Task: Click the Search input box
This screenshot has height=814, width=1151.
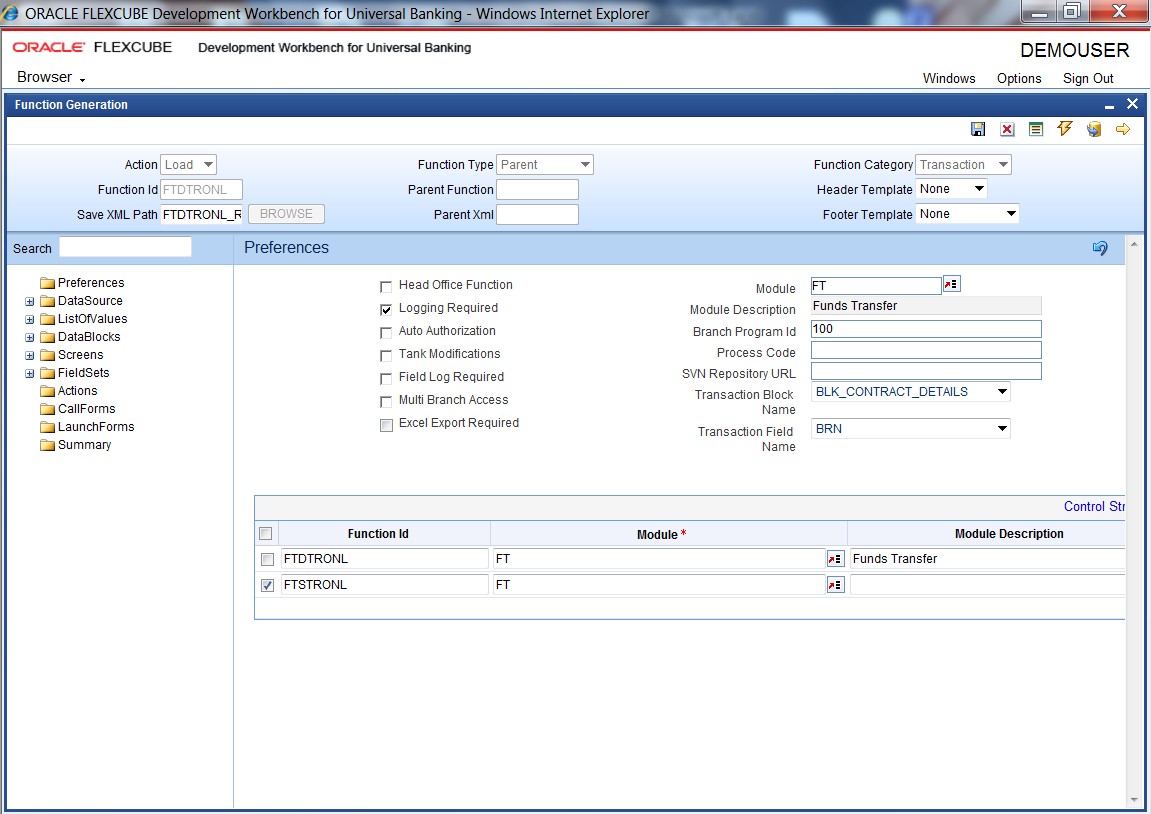Action: tap(125, 247)
